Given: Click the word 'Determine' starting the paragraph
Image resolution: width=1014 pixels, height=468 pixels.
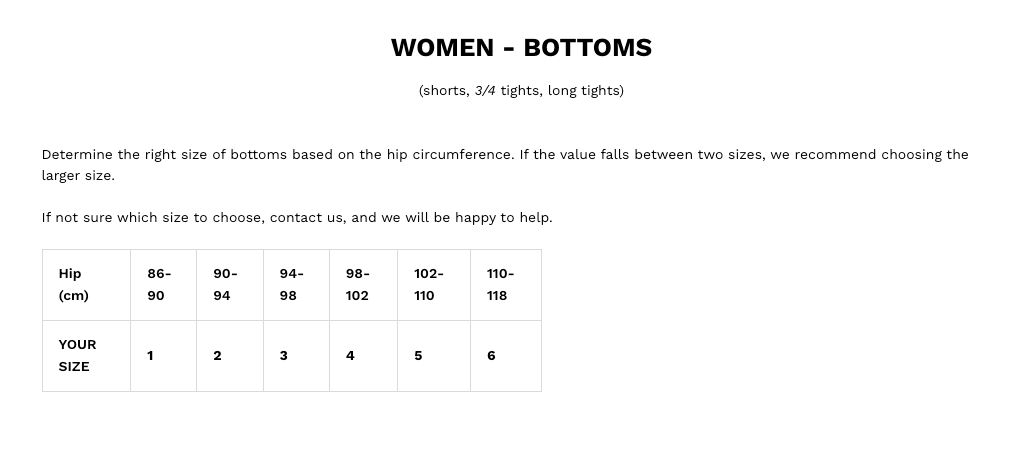Looking at the screenshot, I should point(77,155).
